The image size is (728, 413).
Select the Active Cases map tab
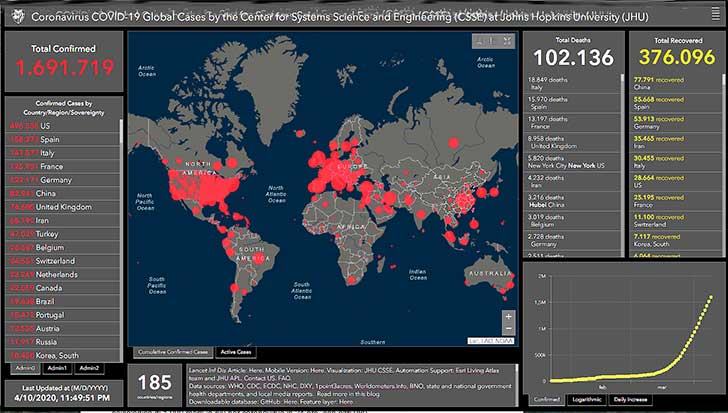(236, 352)
